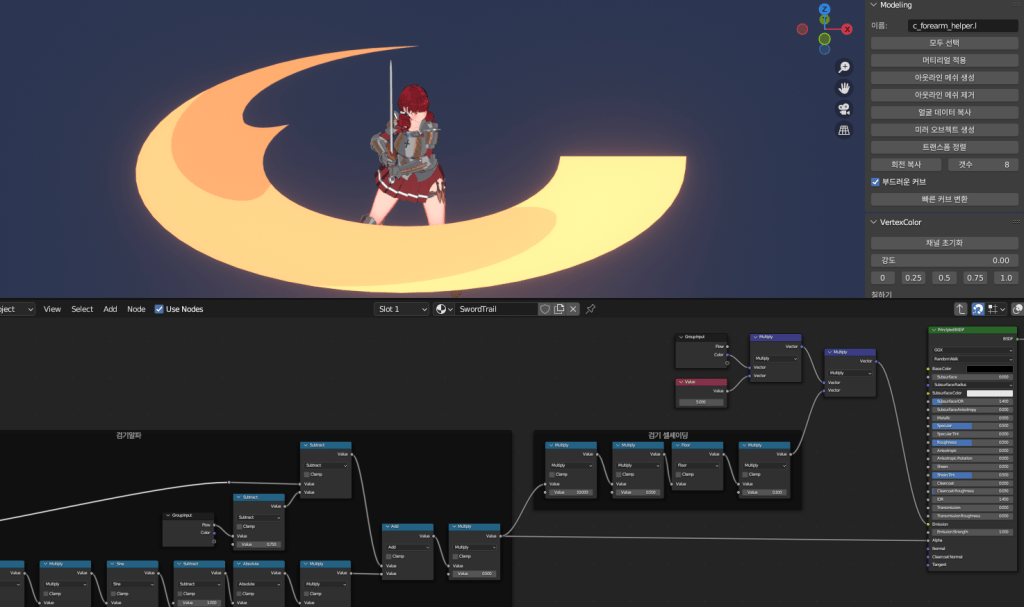Click the pan hand icon in viewport
The height and width of the screenshot is (607, 1024).
[x=844, y=88]
